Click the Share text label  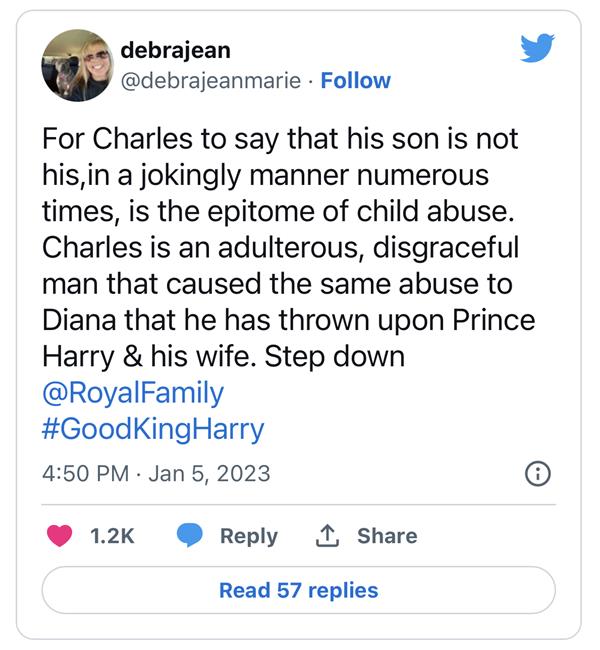386,536
